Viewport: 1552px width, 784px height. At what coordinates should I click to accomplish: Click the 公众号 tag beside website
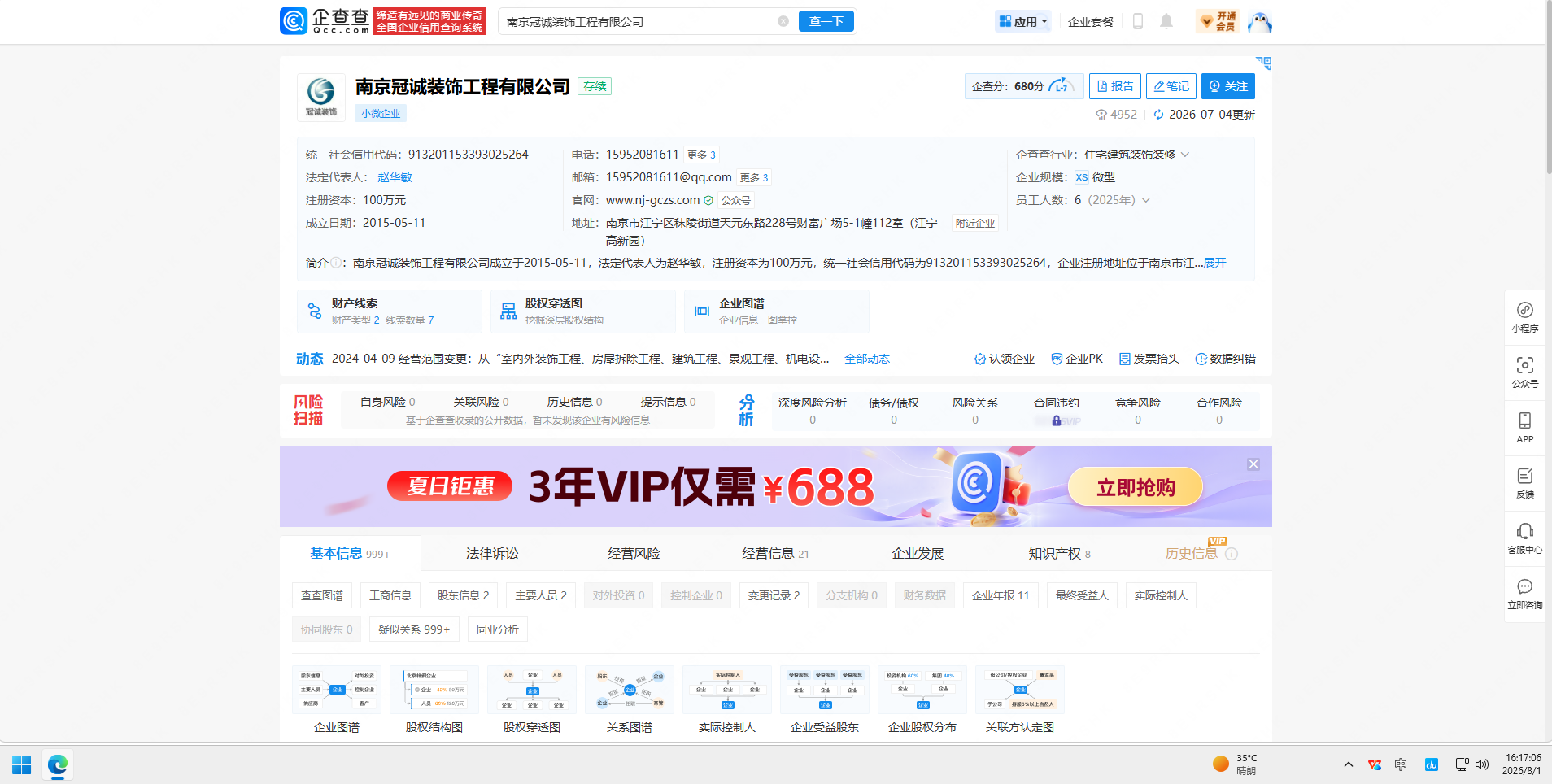tap(735, 200)
